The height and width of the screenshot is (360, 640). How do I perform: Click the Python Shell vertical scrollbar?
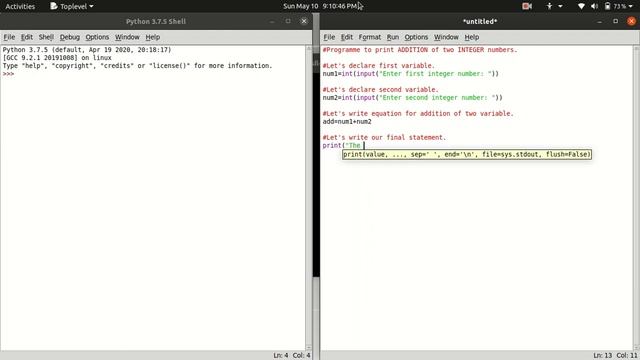pos(309,198)
